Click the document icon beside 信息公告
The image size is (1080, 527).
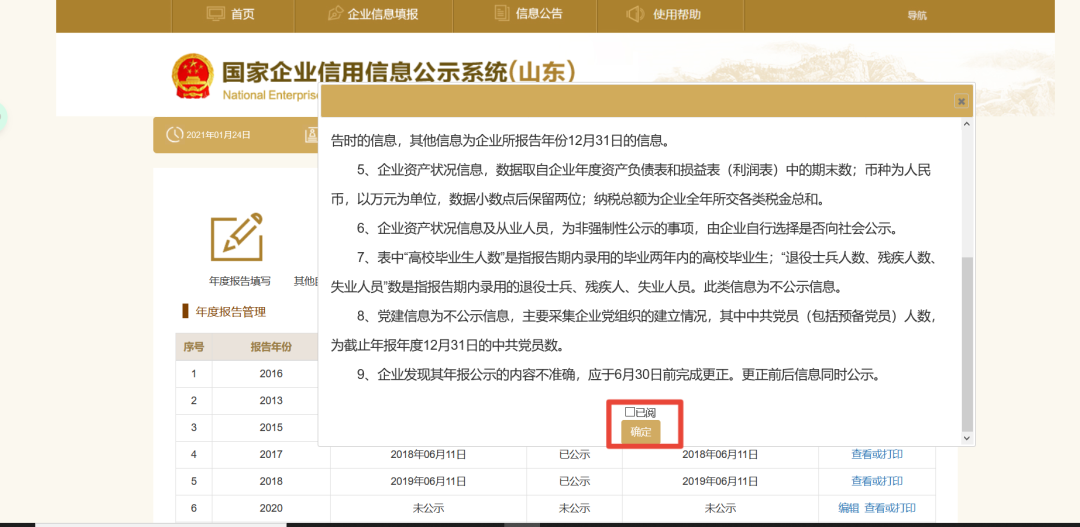[502, 13]
